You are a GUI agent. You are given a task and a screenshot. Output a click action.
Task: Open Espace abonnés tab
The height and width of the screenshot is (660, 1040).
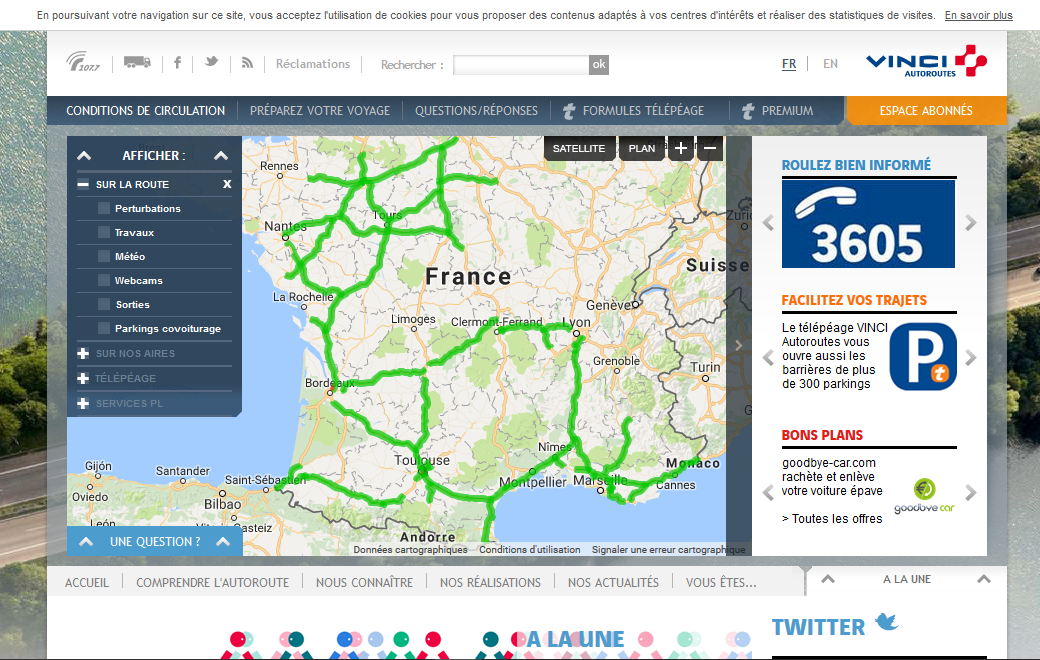tap(926, 111)
